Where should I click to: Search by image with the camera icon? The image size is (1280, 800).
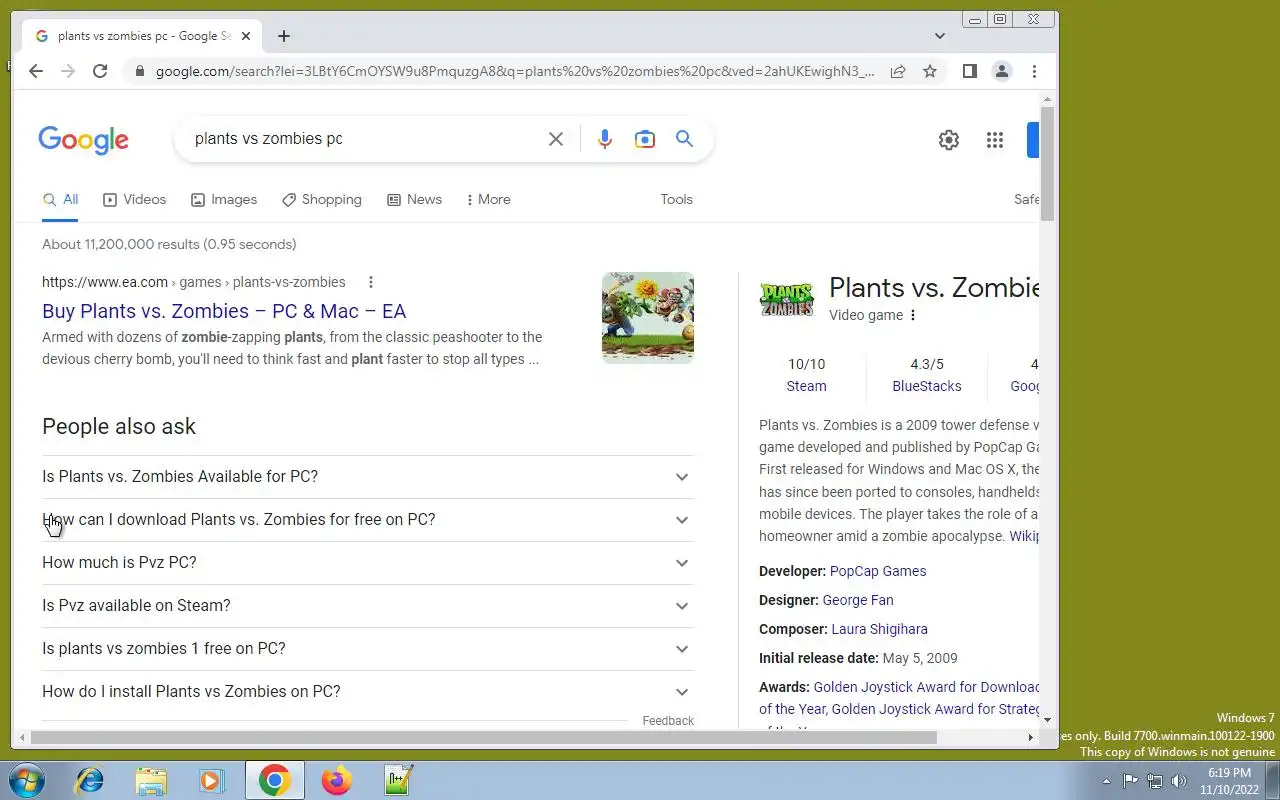[645, 139]
